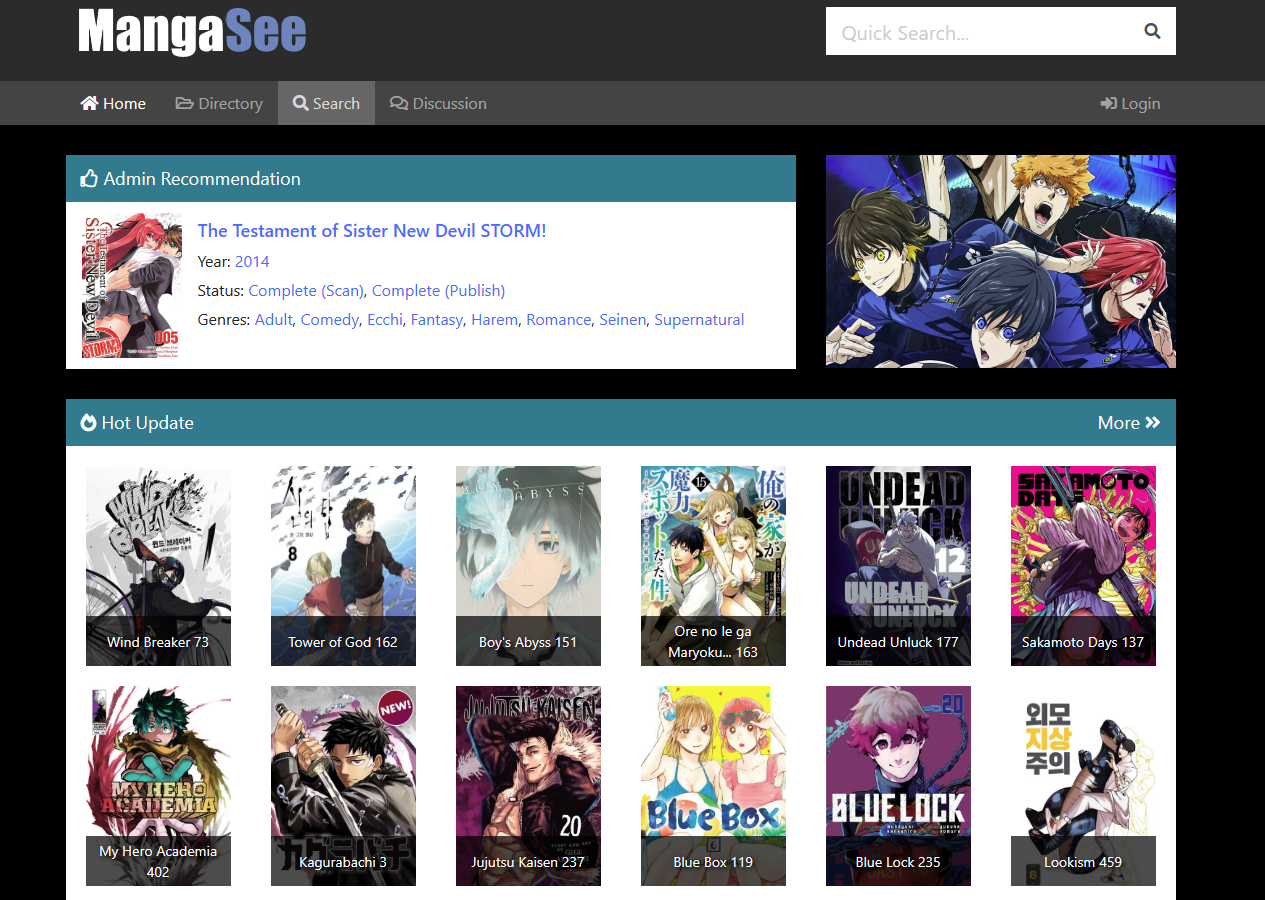1265x900 pixels.
Task: Open Undead Unluck 177 cover
Action: click(898, 566)
